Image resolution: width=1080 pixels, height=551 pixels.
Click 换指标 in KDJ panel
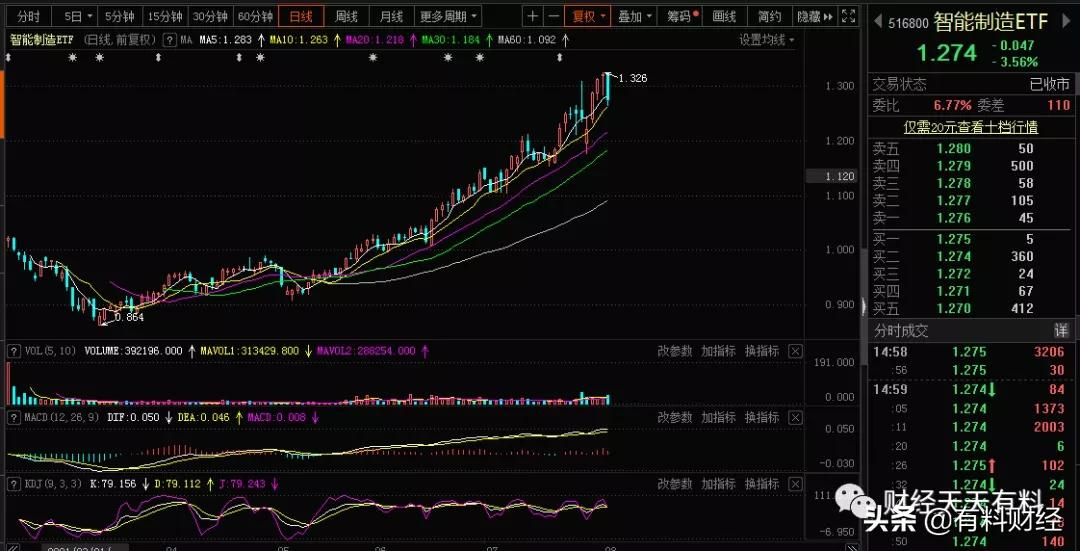[x=762, y=484]
